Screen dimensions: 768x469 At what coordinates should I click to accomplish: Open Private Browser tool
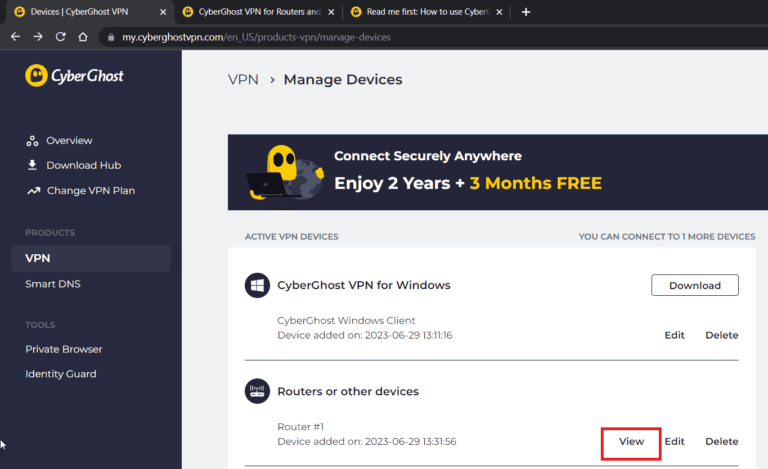tap(63, 349)
